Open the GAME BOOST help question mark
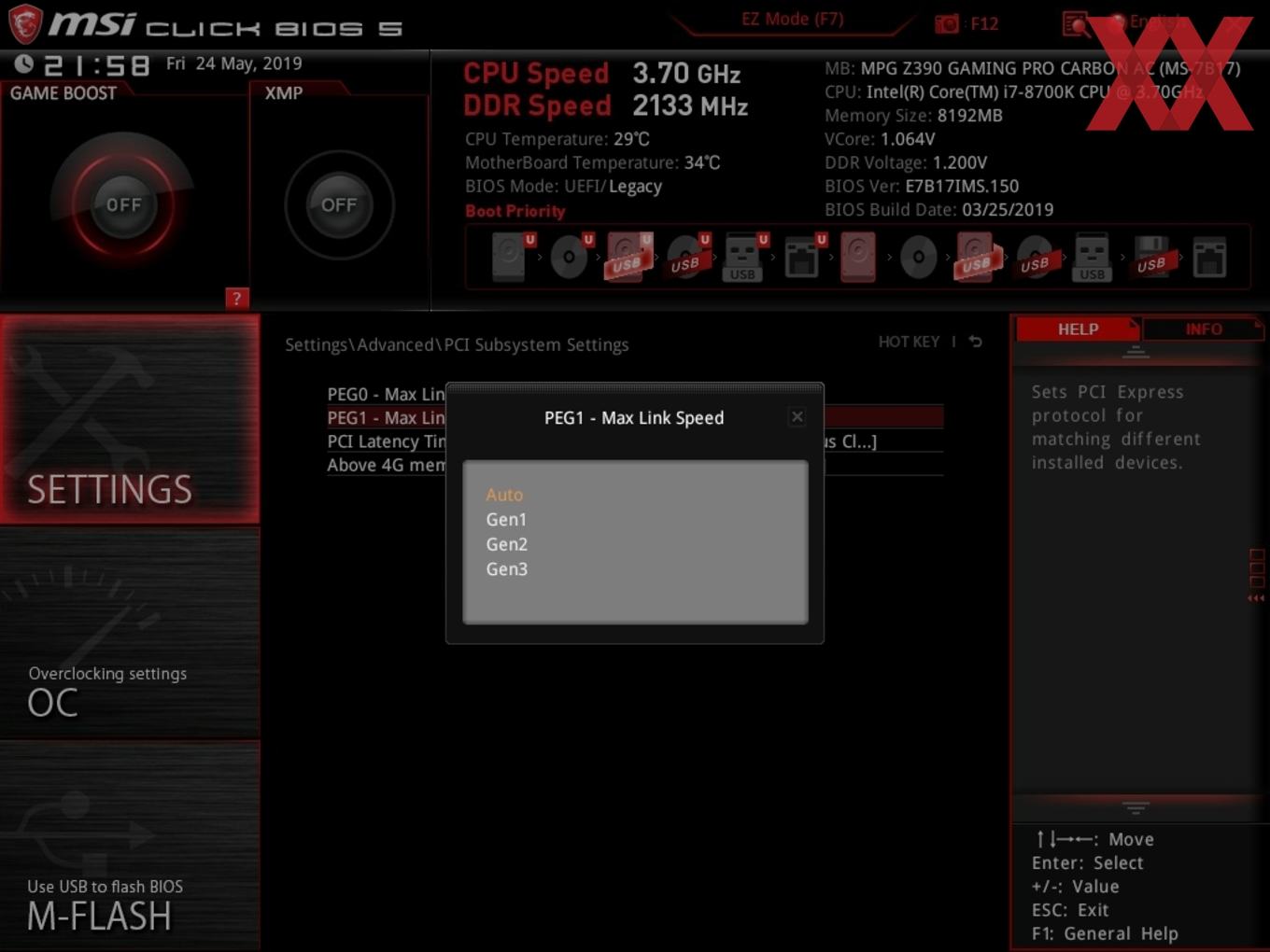The height and width of the screenshot is (952, 1270). [236, 299]
